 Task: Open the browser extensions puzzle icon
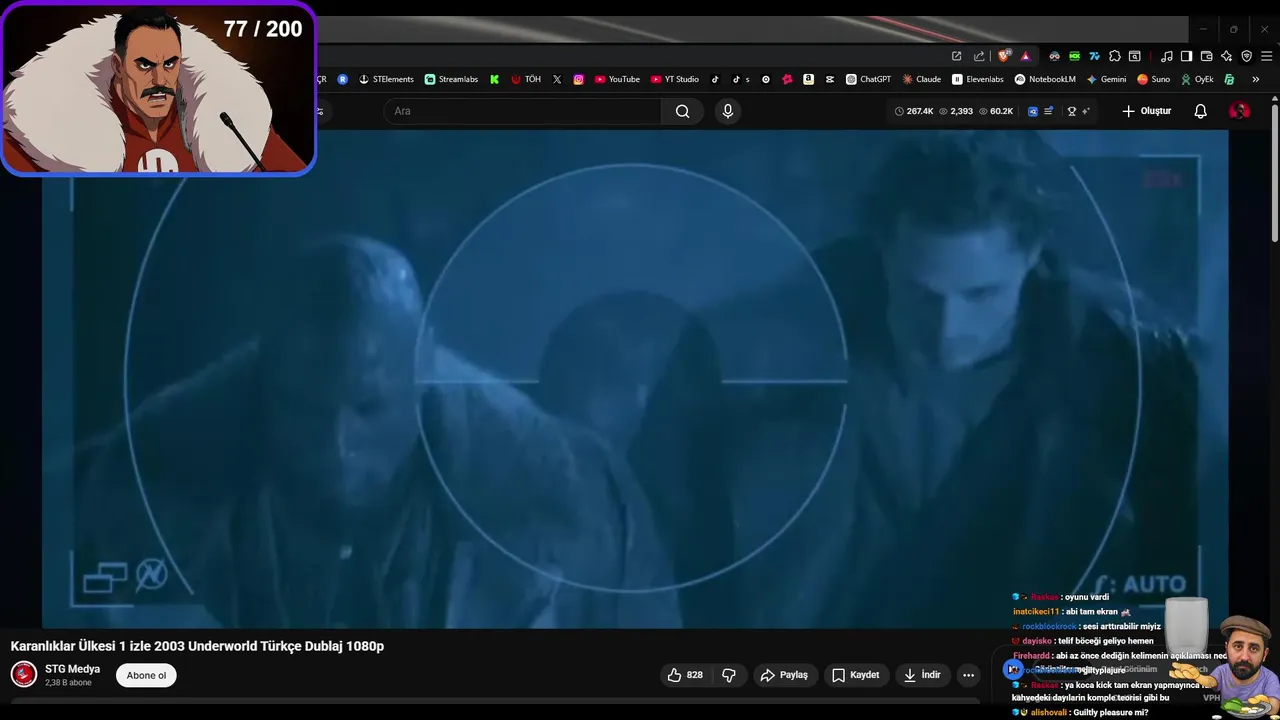(x=1115, y=56)
